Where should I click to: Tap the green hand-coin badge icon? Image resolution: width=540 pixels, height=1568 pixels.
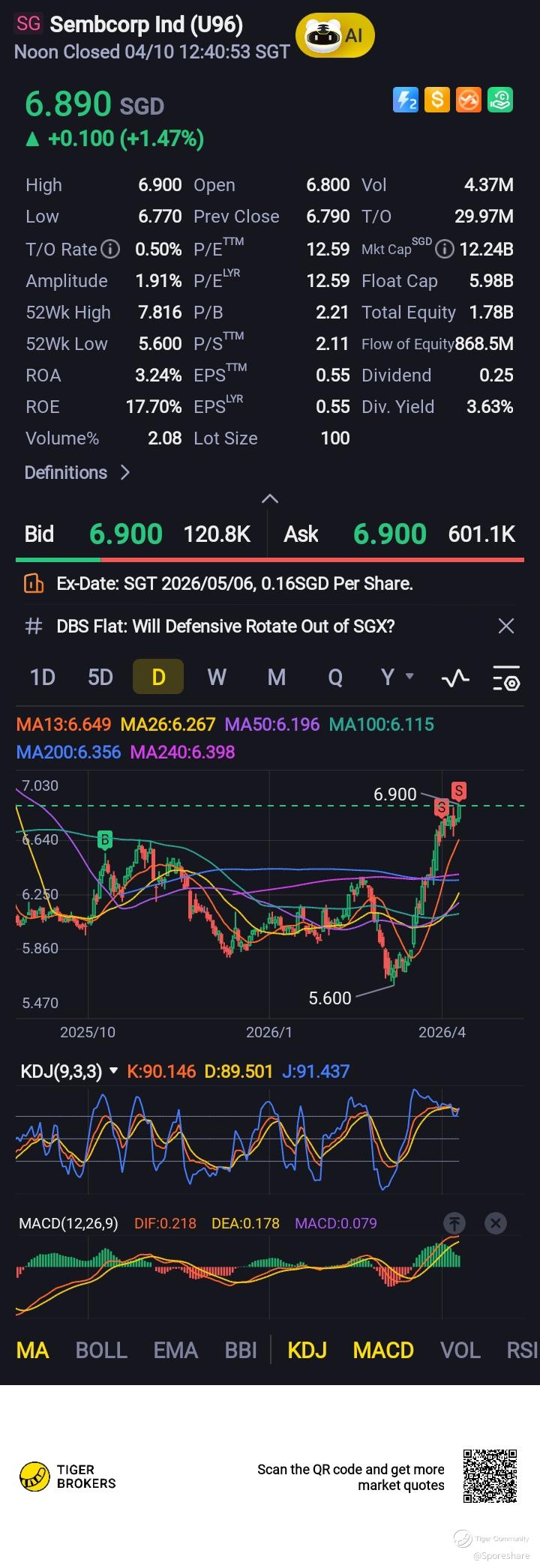point(499,100)
